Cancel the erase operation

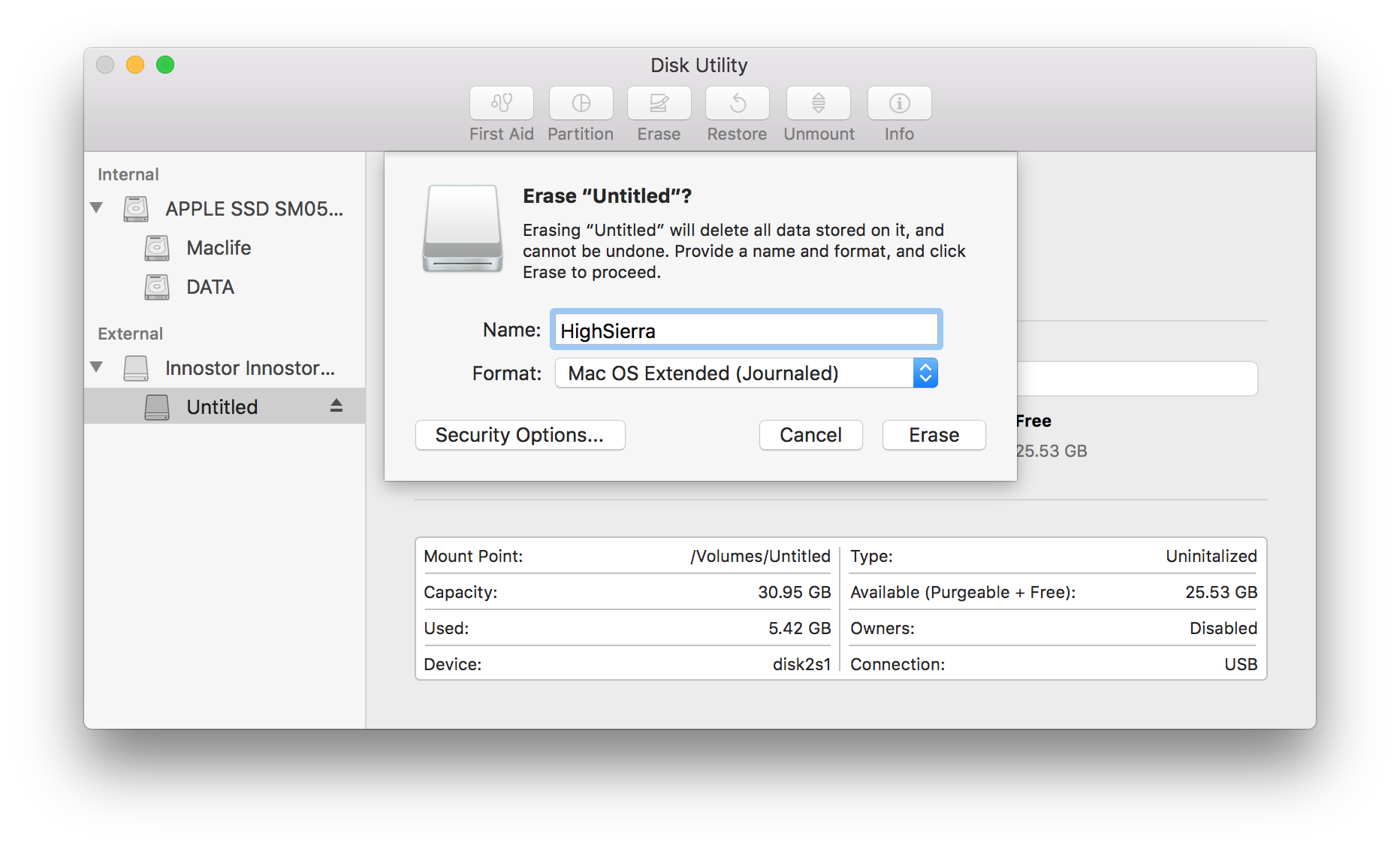810,434
